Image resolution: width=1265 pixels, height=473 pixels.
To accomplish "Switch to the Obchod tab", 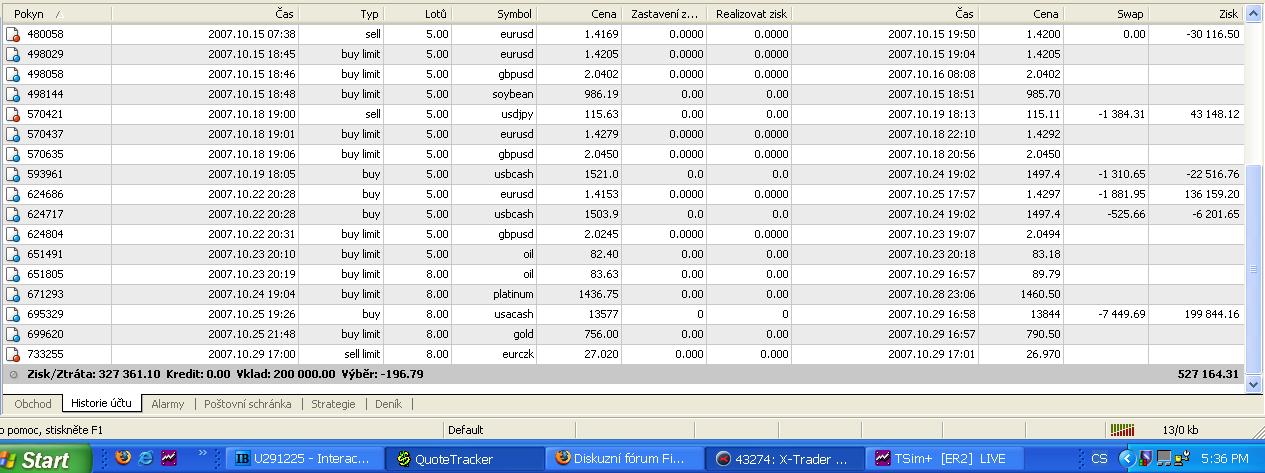I will pyautogui.click(x=33, y=404).
